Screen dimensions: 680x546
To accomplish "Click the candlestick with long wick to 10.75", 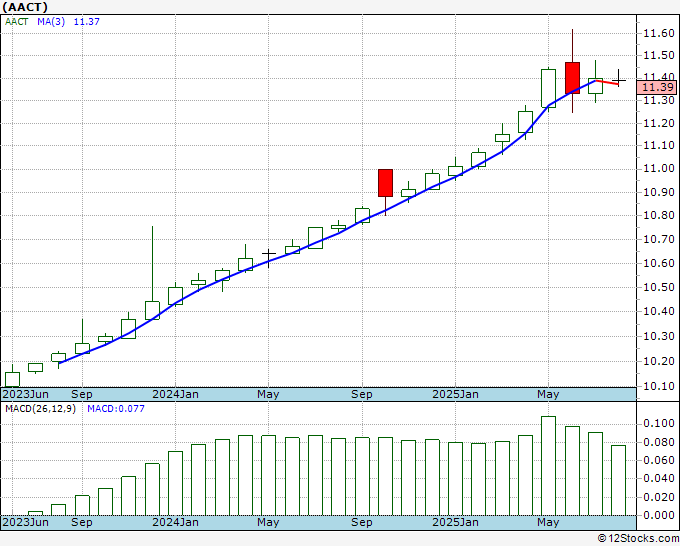I will (x=152, y=310).
